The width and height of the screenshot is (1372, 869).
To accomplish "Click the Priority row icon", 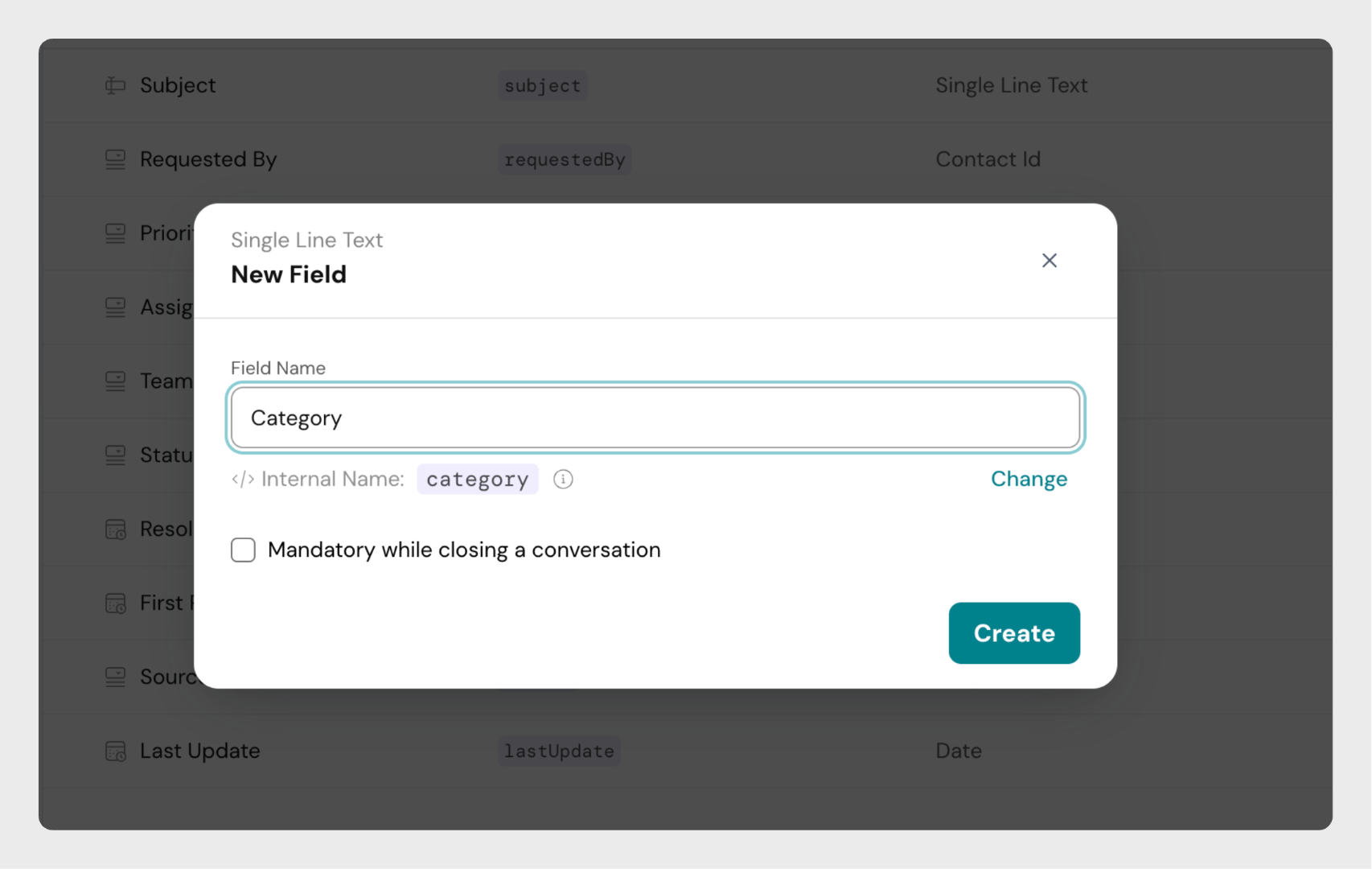I will click(x=116, y=233).
